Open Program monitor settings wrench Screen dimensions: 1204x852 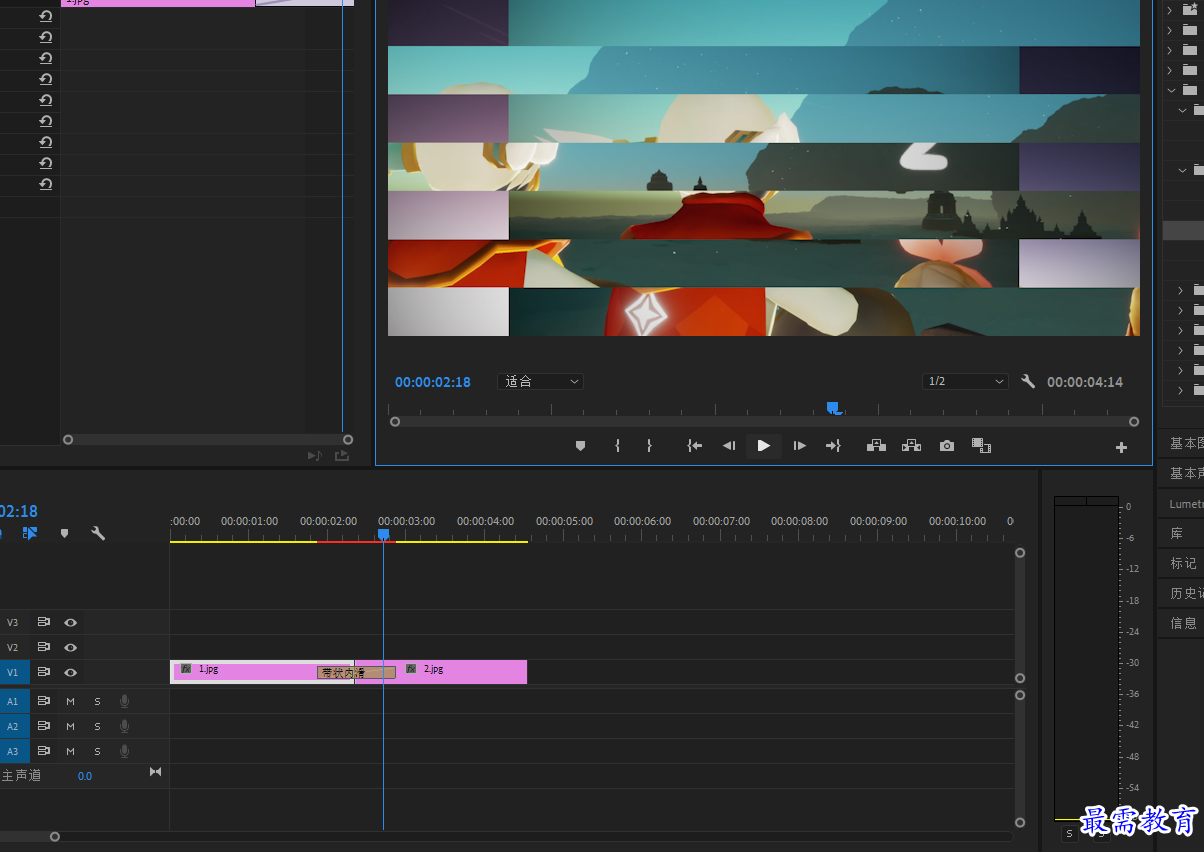pos(1028,381)
